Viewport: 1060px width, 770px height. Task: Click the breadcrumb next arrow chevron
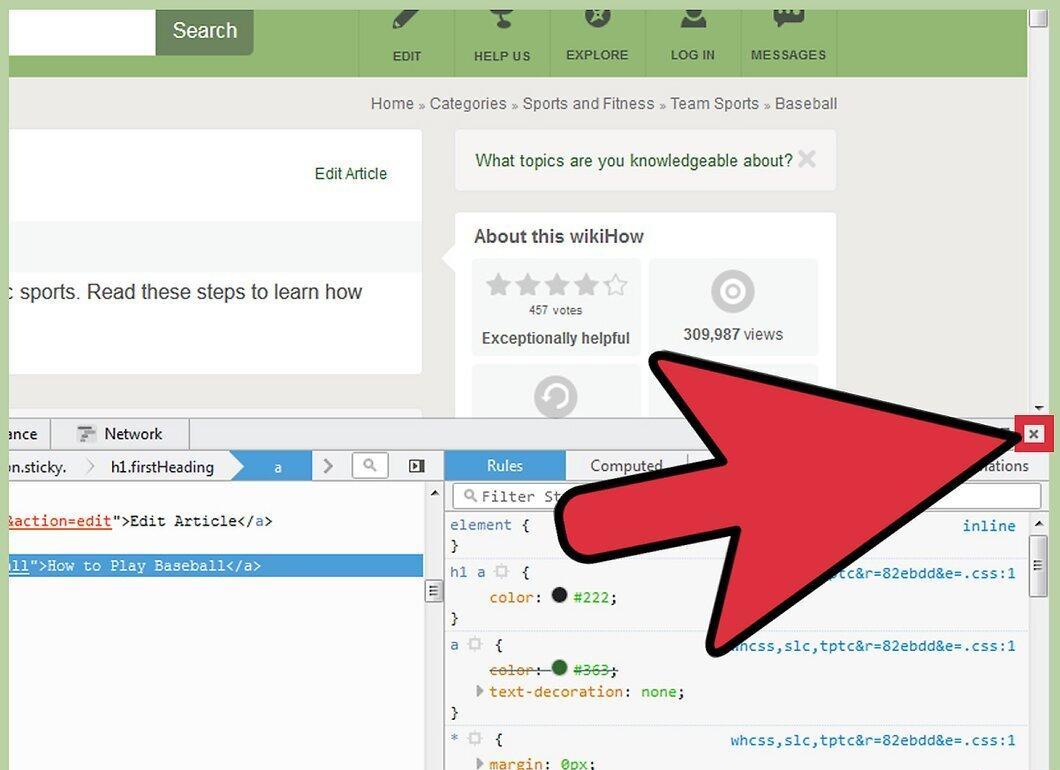tap(328, 466)
